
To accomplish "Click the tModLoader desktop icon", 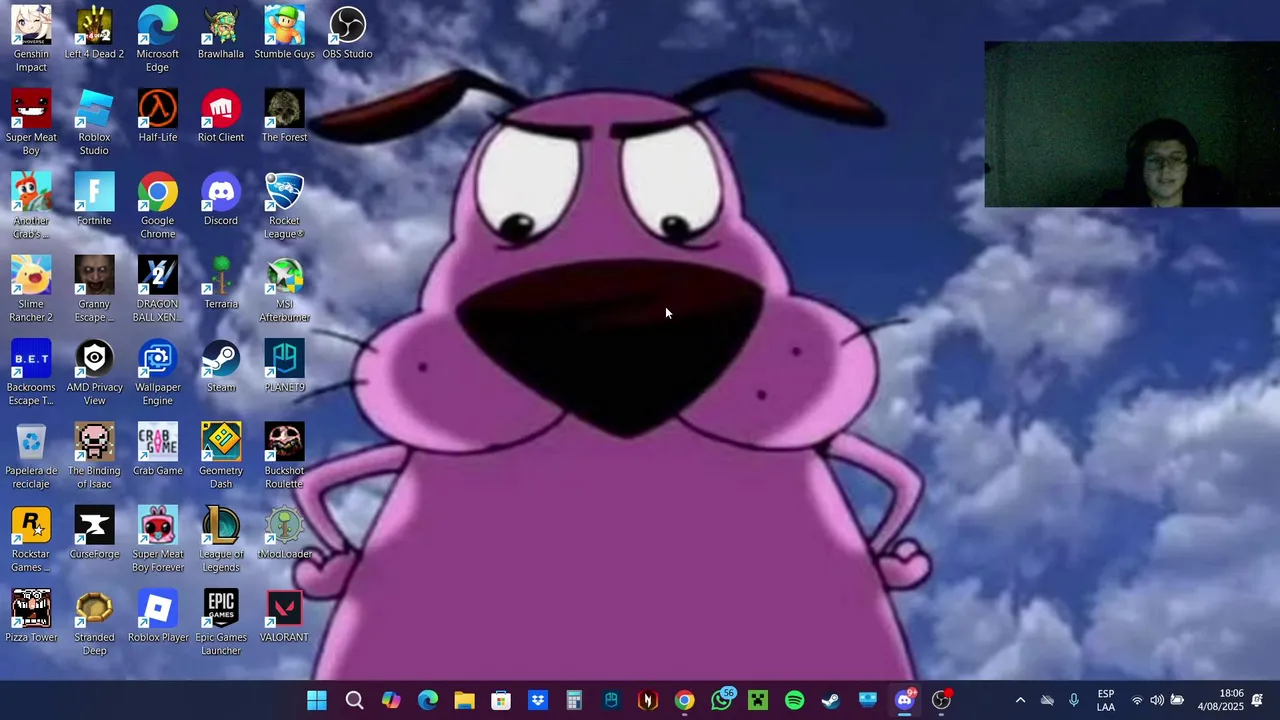I will [284, 534].
